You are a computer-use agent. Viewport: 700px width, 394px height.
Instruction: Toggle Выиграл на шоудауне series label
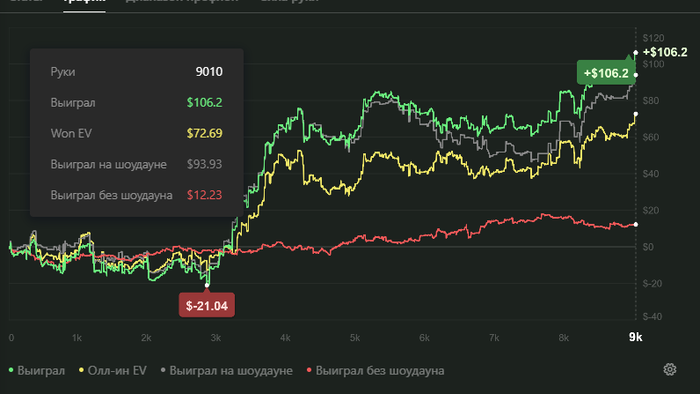[231, 371]
